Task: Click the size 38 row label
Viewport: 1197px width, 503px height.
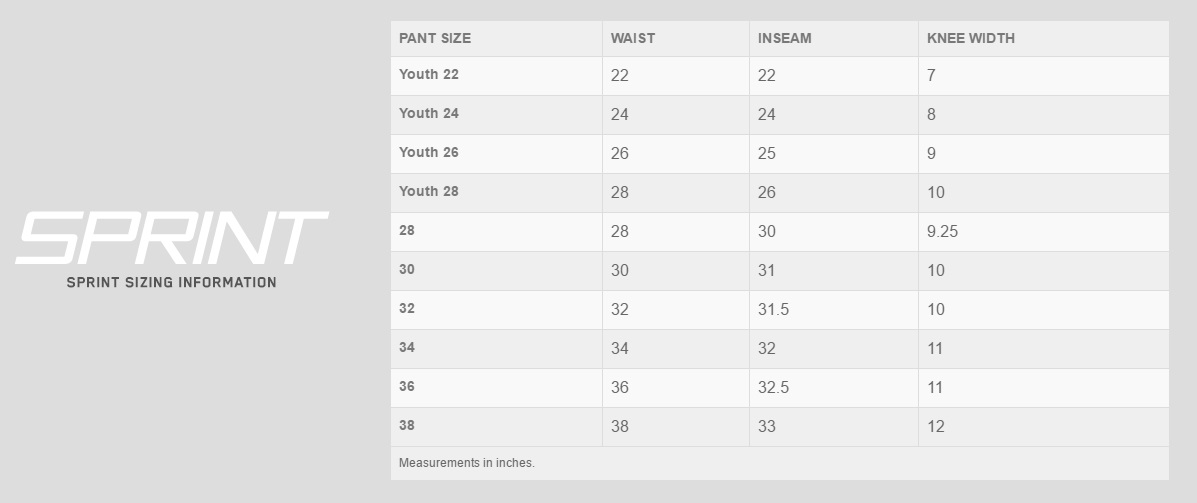Action: pyautogui.click(x=407, y=426)
